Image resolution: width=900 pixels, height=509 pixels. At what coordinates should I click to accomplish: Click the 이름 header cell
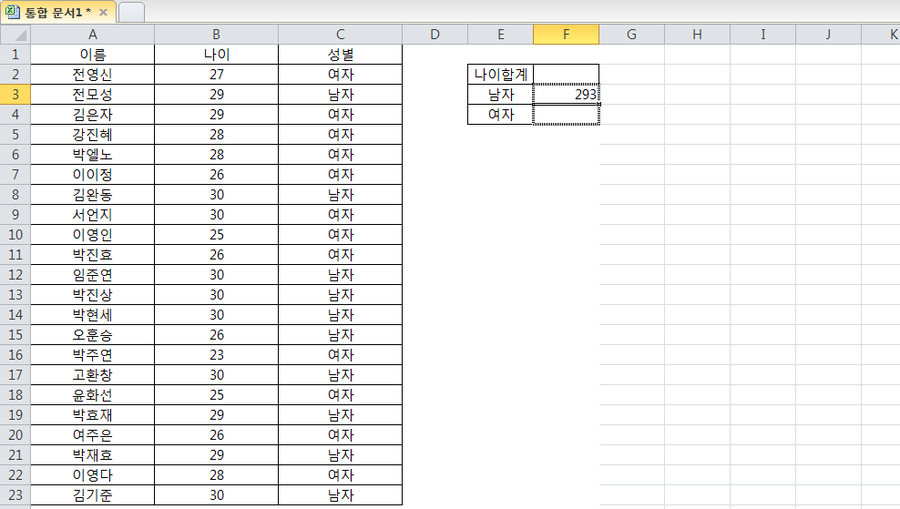[92, 55]
